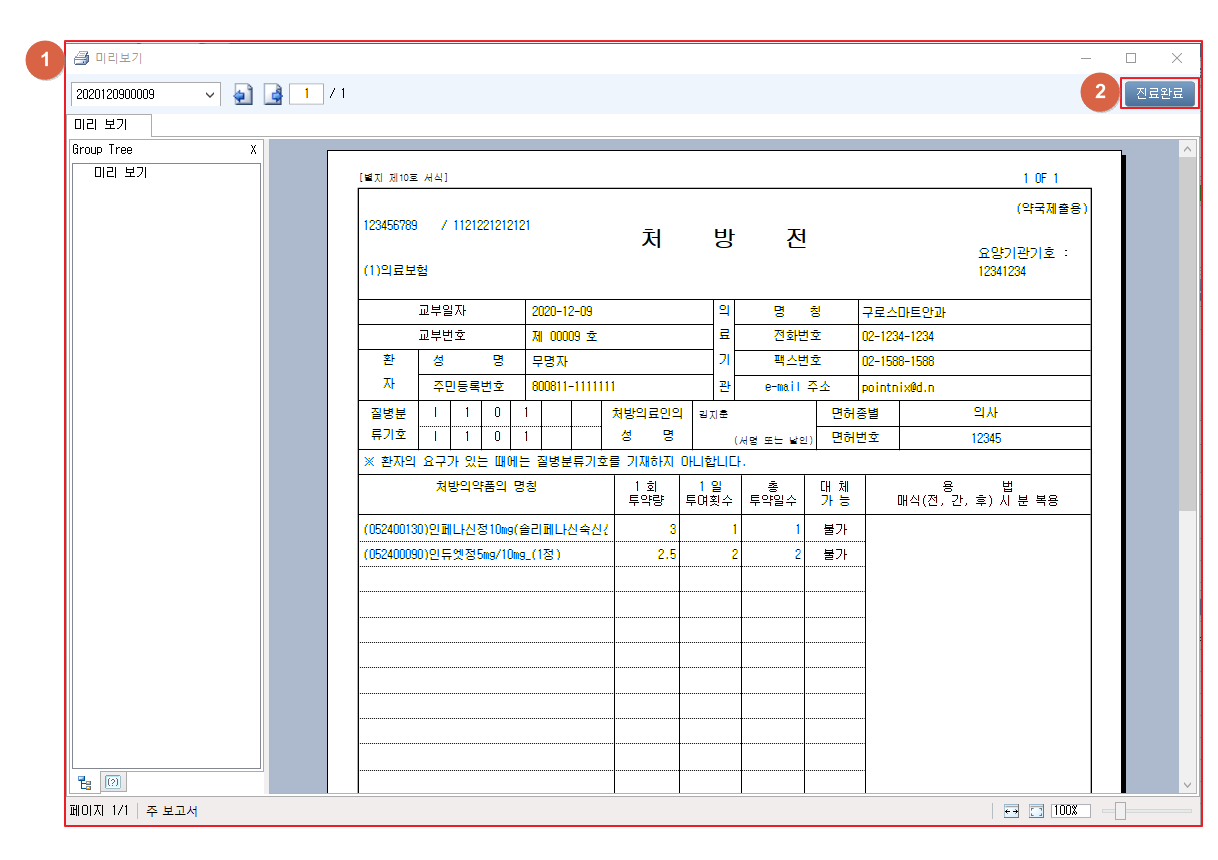1218x860 pixels.
Task: Go to the next page with arrow icon
Action: tap(273, 94)
